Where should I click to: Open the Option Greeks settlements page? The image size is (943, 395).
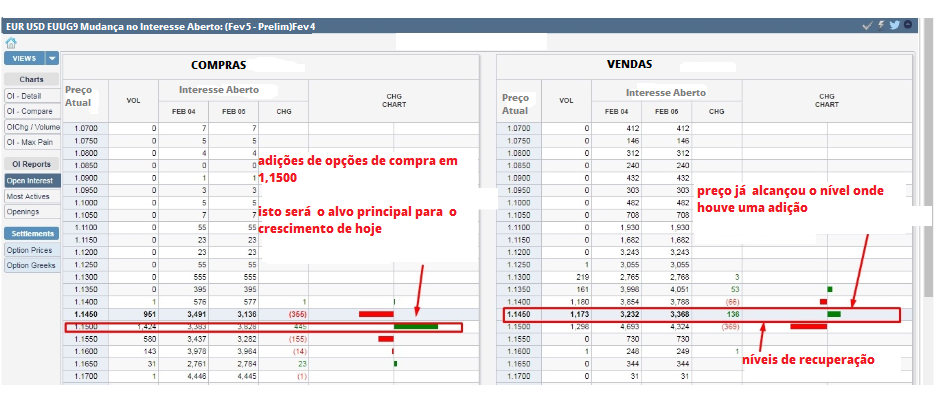pos(32,265)
